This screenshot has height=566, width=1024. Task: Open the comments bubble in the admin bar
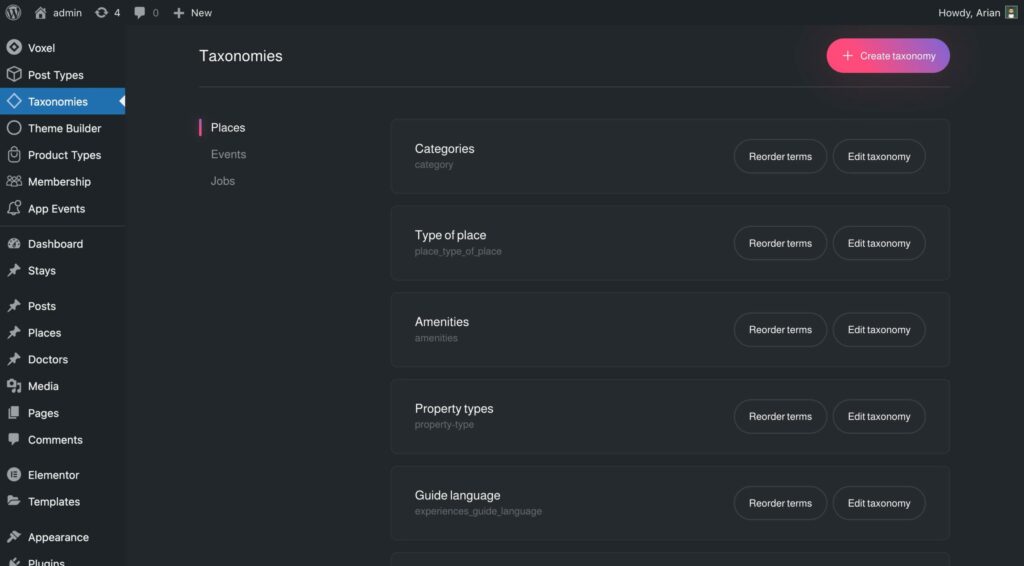point(140,13)
